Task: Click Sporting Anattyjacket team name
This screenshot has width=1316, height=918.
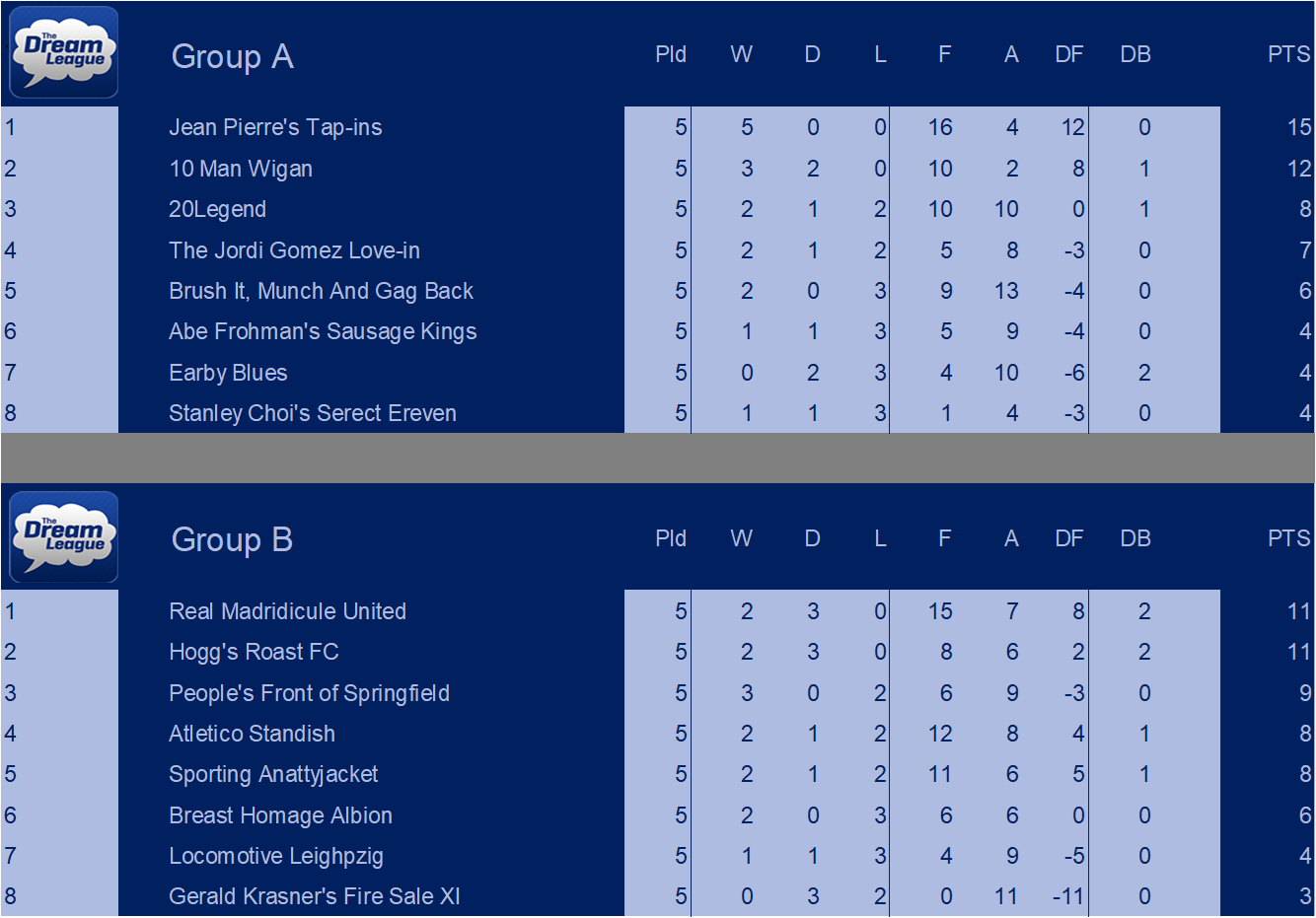Action: 273,774
